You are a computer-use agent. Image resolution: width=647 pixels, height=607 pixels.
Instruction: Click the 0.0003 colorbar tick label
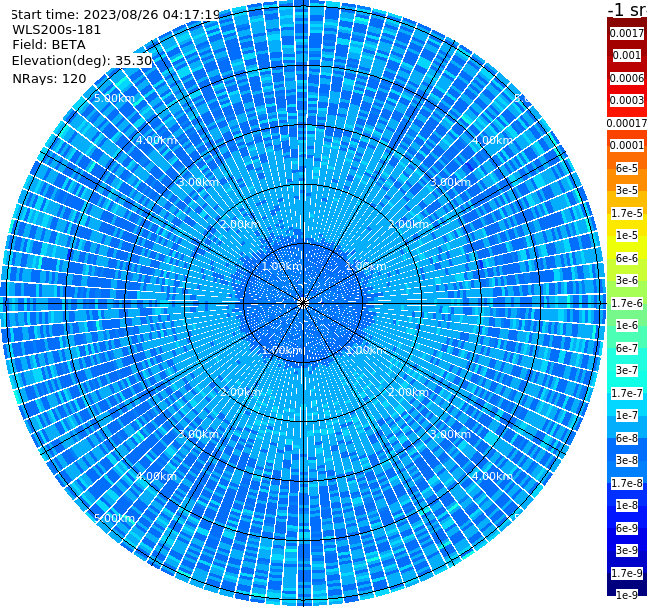627,101
